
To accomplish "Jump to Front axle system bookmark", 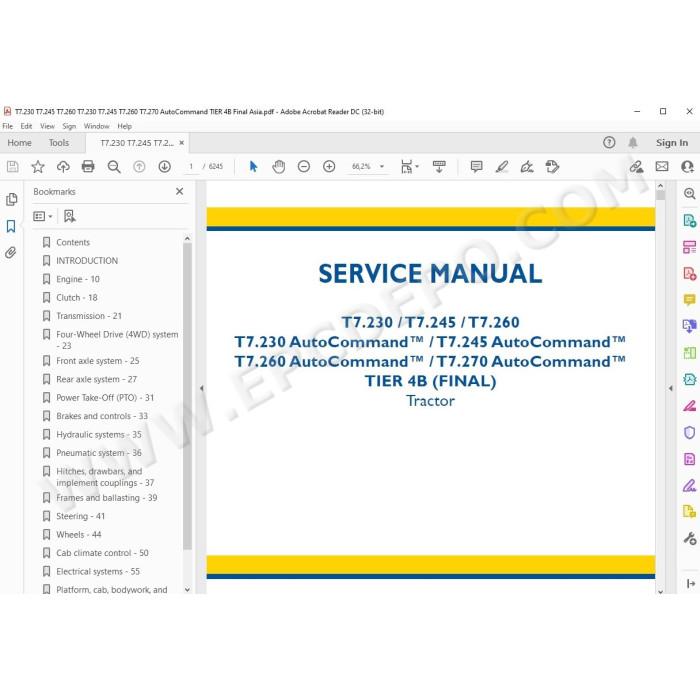I will point(98,361).
